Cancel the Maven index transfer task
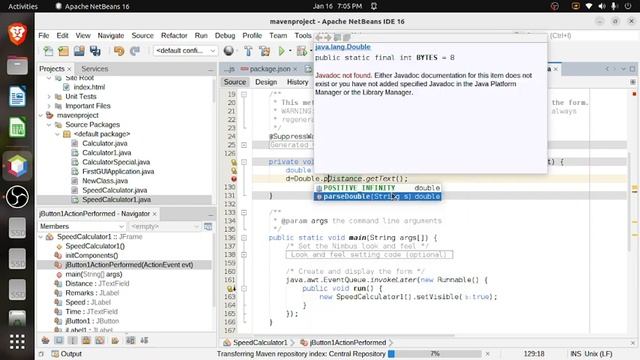The height and width of the screenshot is (360, 640). tap(487, 354)
